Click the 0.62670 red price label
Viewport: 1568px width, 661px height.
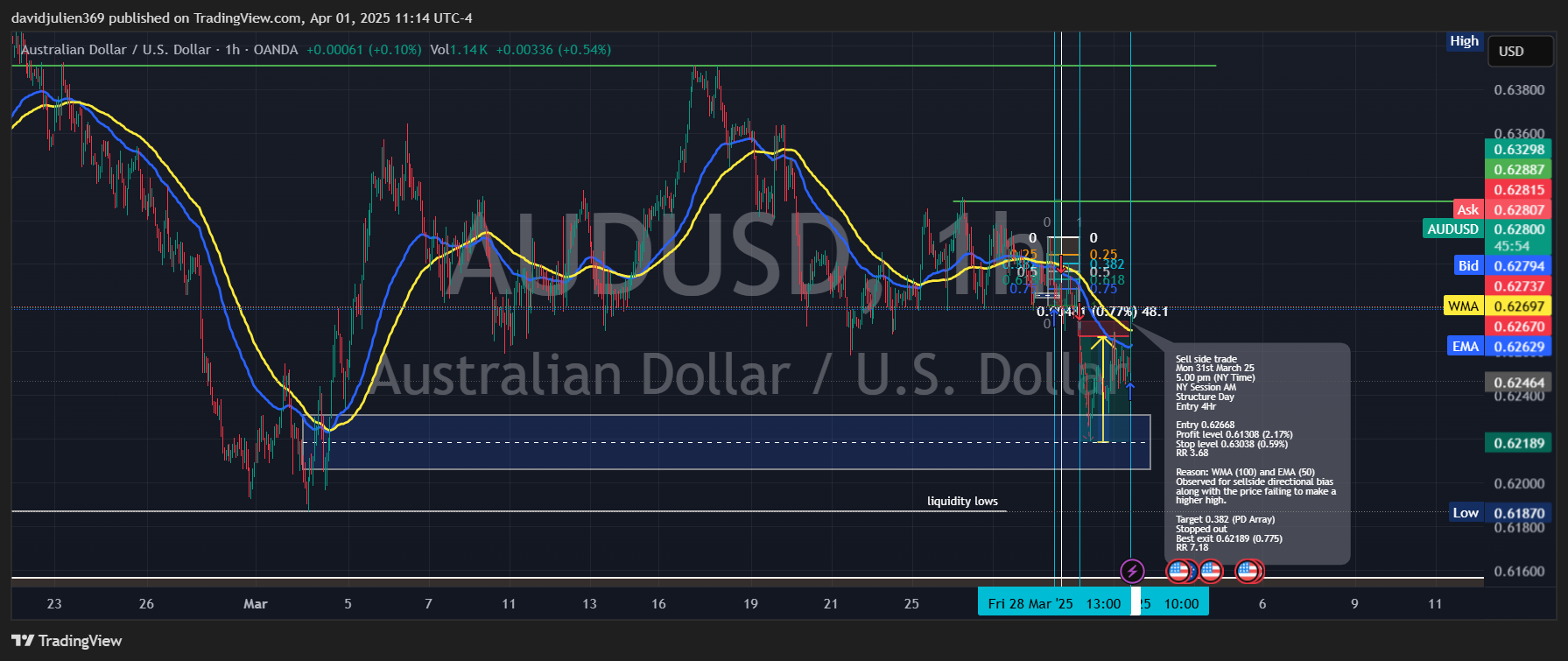click(1519, 326)
